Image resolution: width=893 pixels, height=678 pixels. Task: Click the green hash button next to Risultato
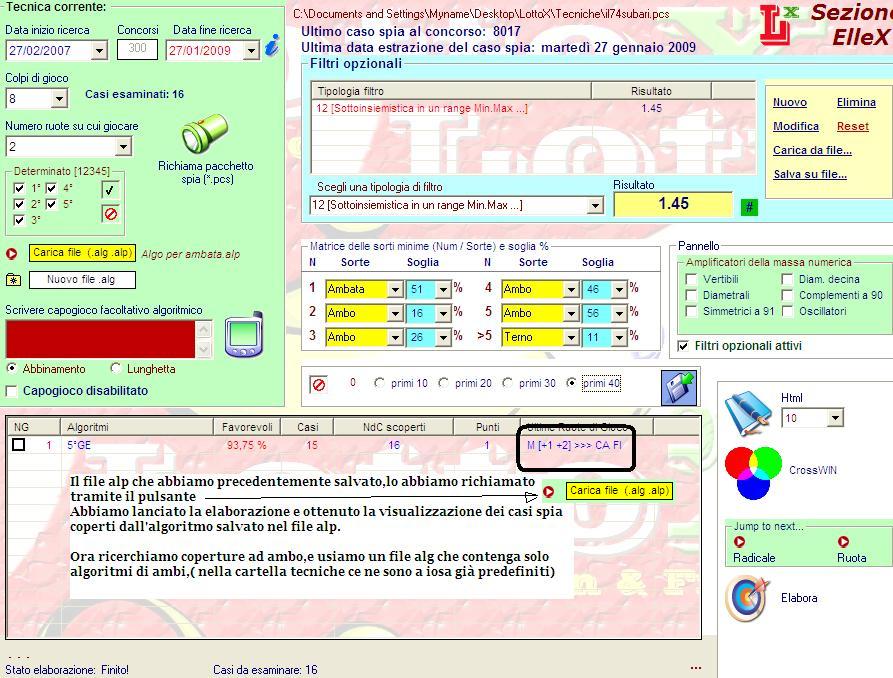click(x=749, y=207)
